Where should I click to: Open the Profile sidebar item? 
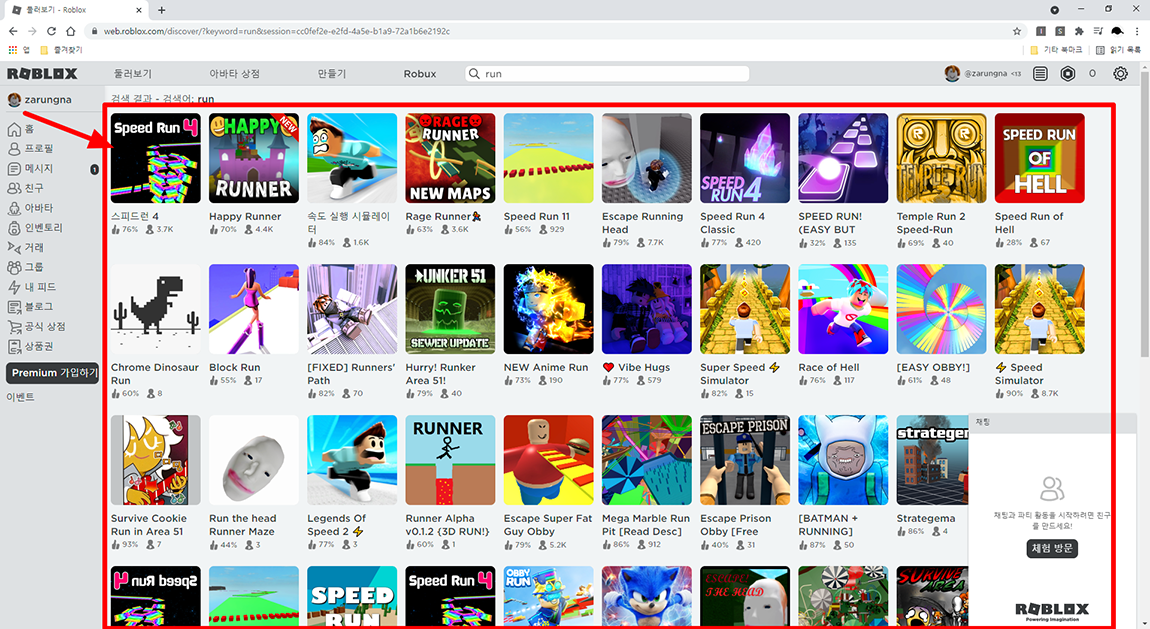(30, 149)
